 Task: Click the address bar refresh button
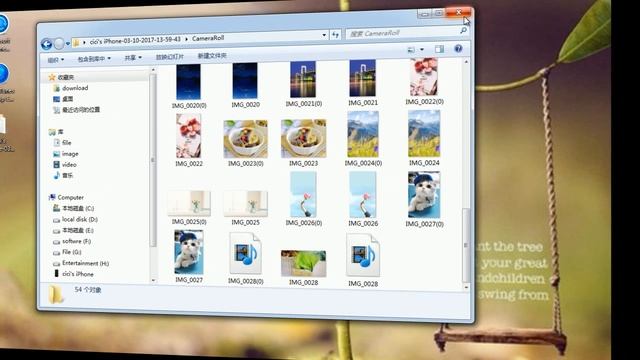tap(336, 35)
